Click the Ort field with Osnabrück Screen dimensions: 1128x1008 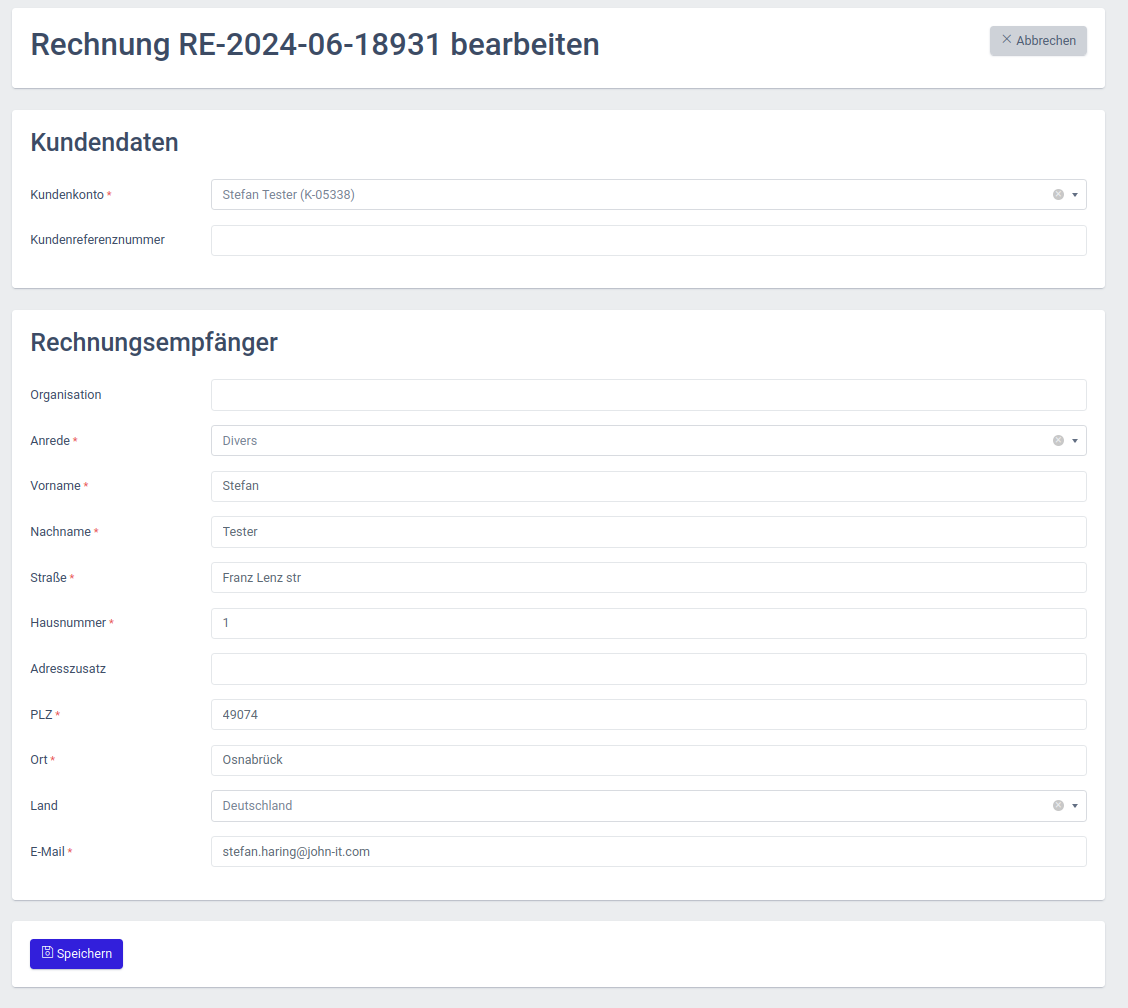648,760
